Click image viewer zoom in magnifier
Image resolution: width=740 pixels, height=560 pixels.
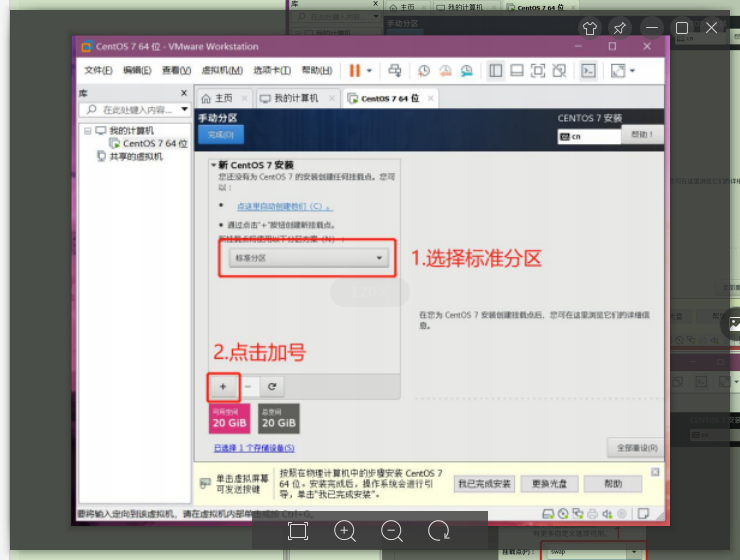345,532
